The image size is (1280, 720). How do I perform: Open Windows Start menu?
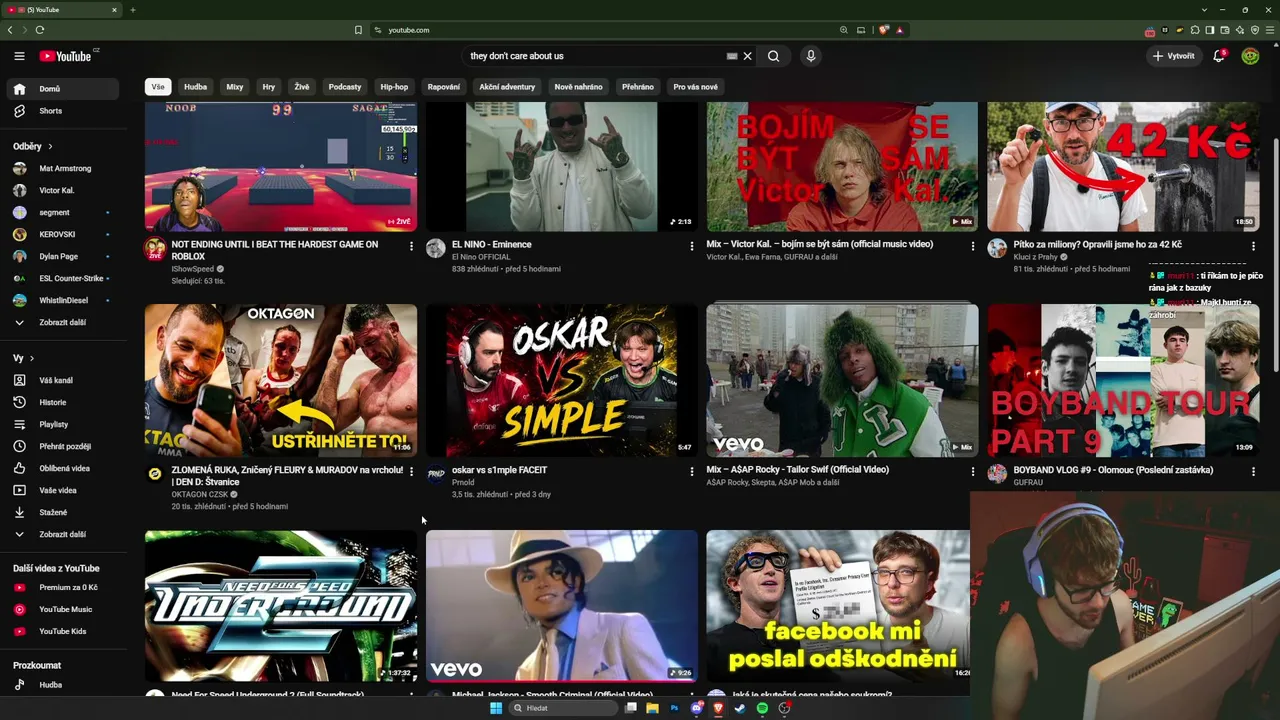click(496, 708)
